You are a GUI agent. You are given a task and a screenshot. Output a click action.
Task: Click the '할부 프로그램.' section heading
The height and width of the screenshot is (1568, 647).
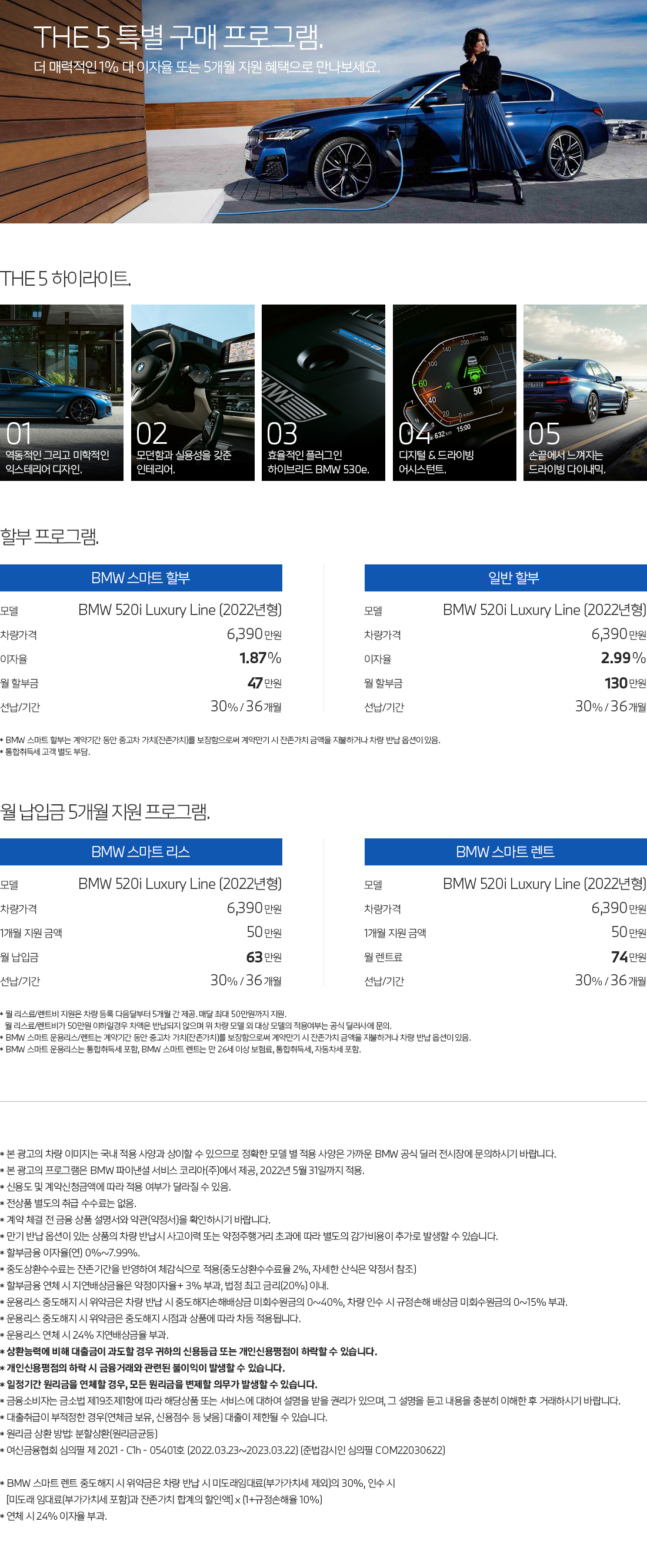pos(49,536)
